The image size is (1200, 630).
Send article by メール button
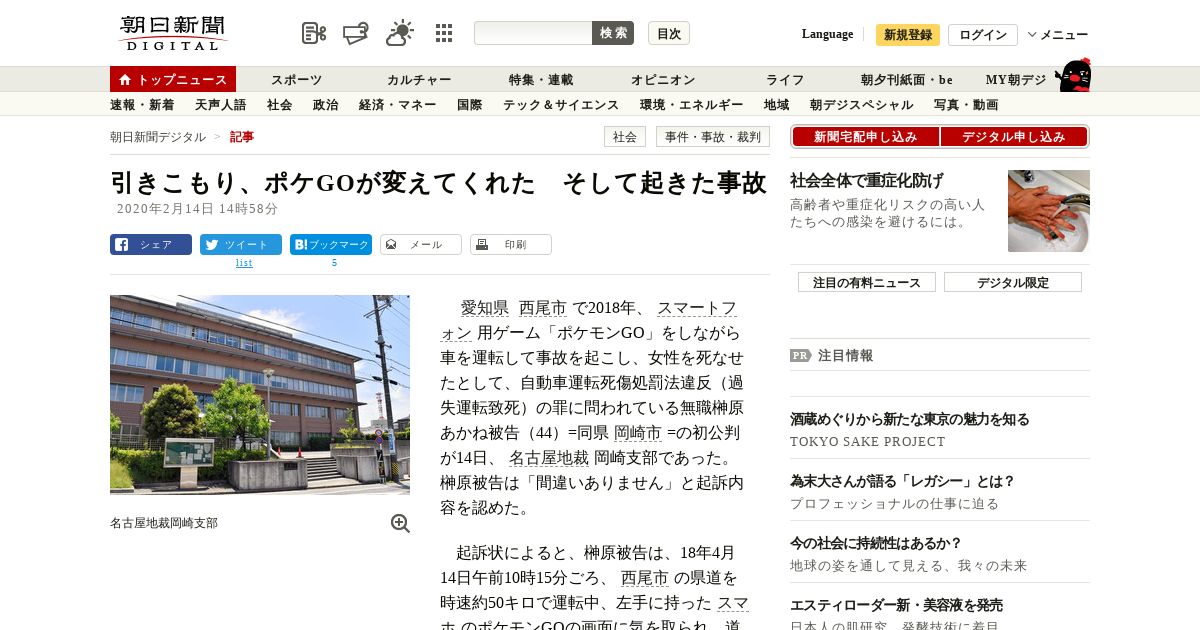coord(421,244)
